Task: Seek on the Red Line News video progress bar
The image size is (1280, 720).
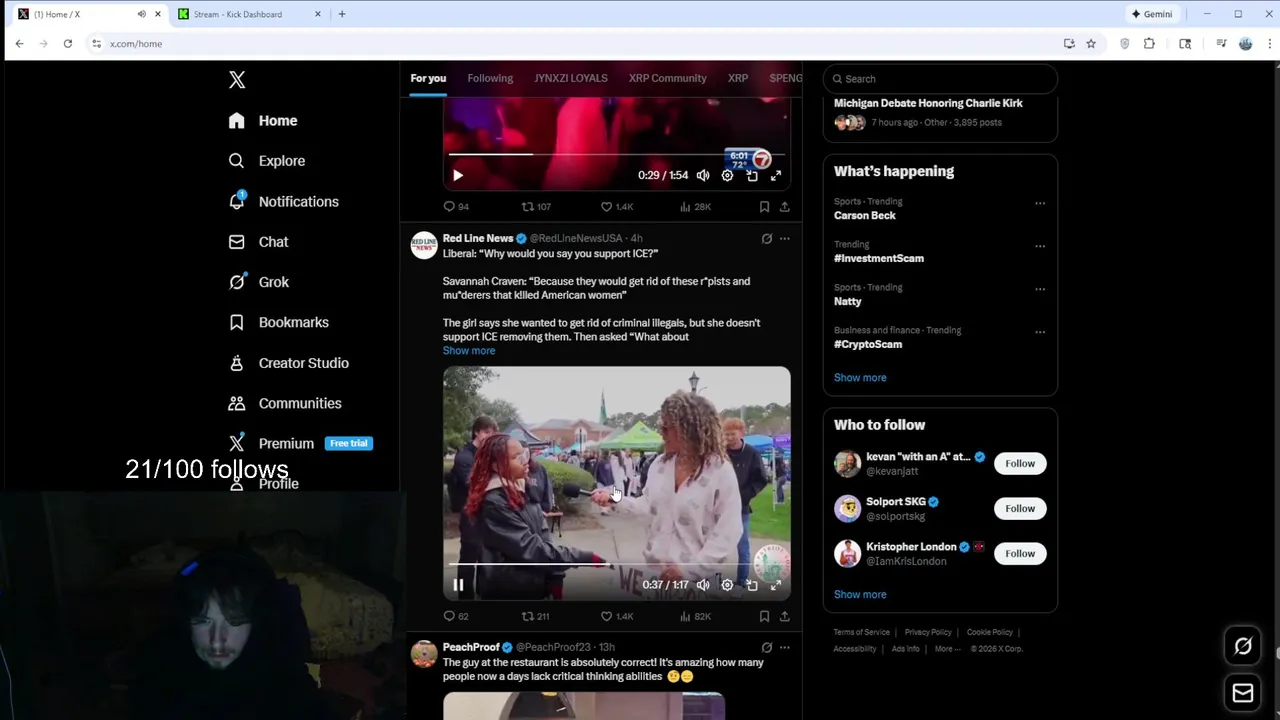Action: click(617, 565)
